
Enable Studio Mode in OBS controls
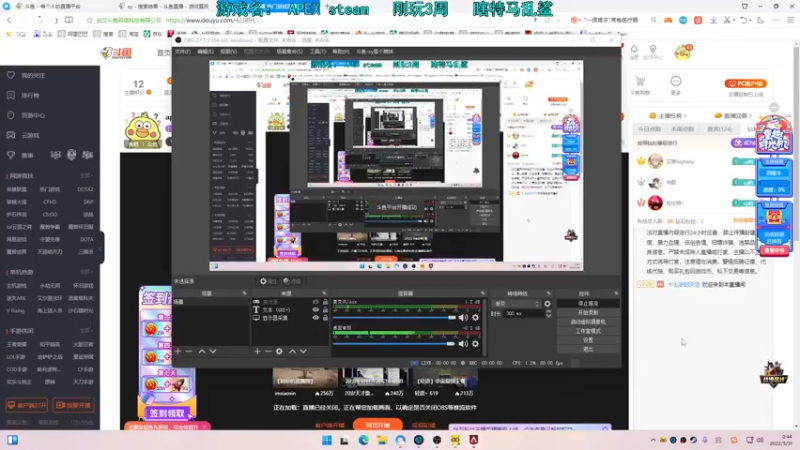click(x=588, y=331)
